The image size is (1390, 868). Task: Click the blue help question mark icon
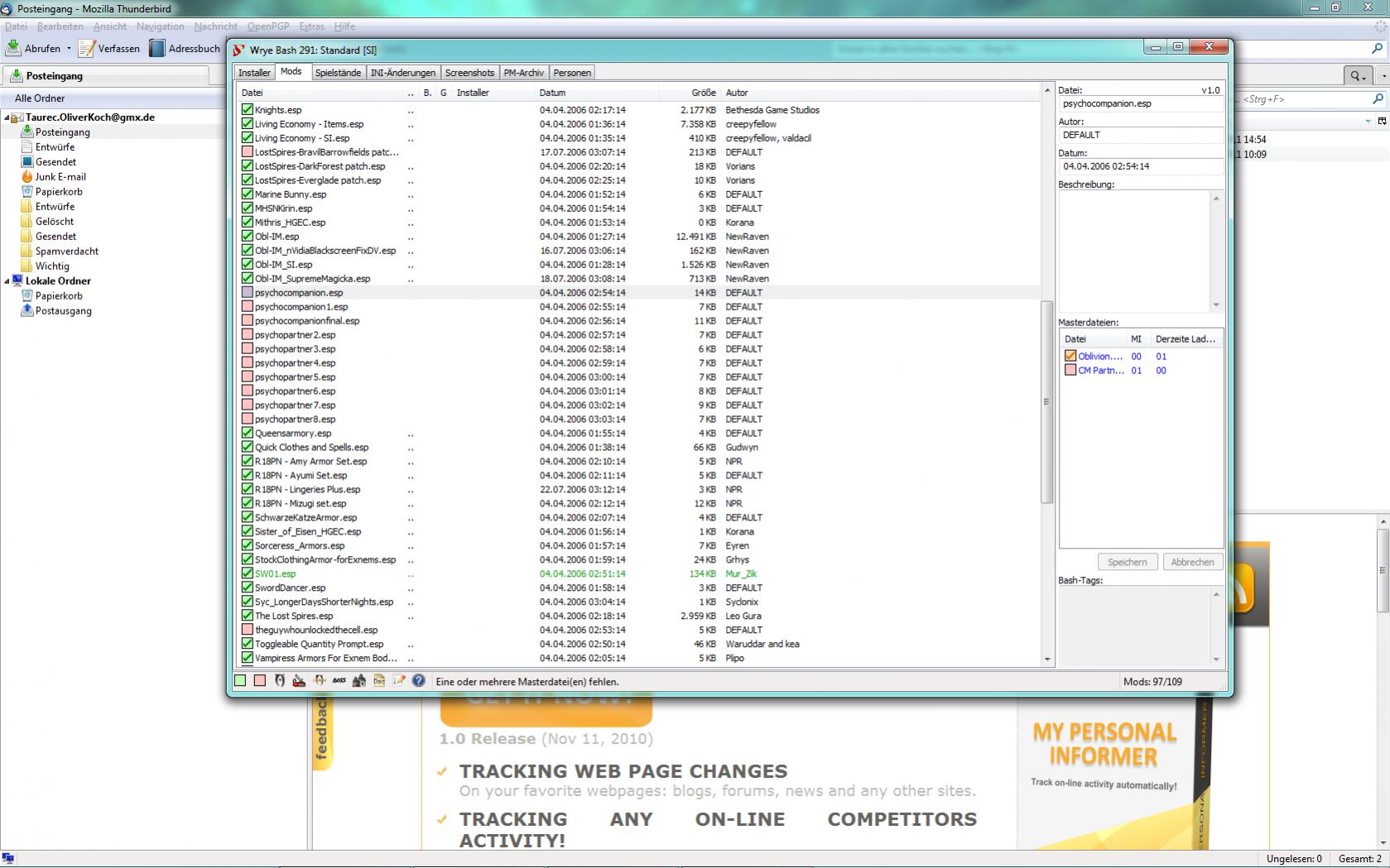[x=419, y=680]
